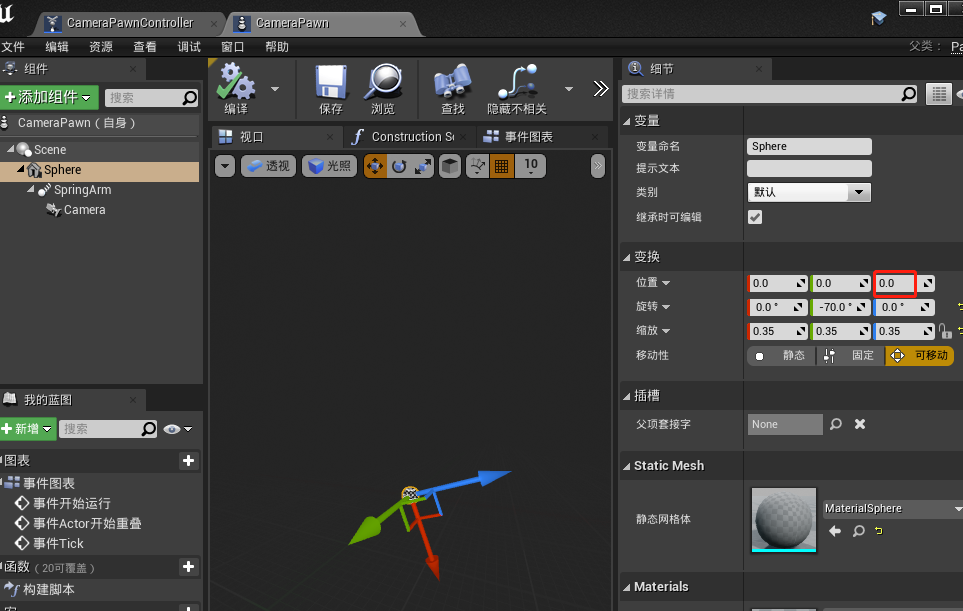This screenshot has width=963, height=611.
Task: Set mobility to 静态 (Static)
Action: 781,356
